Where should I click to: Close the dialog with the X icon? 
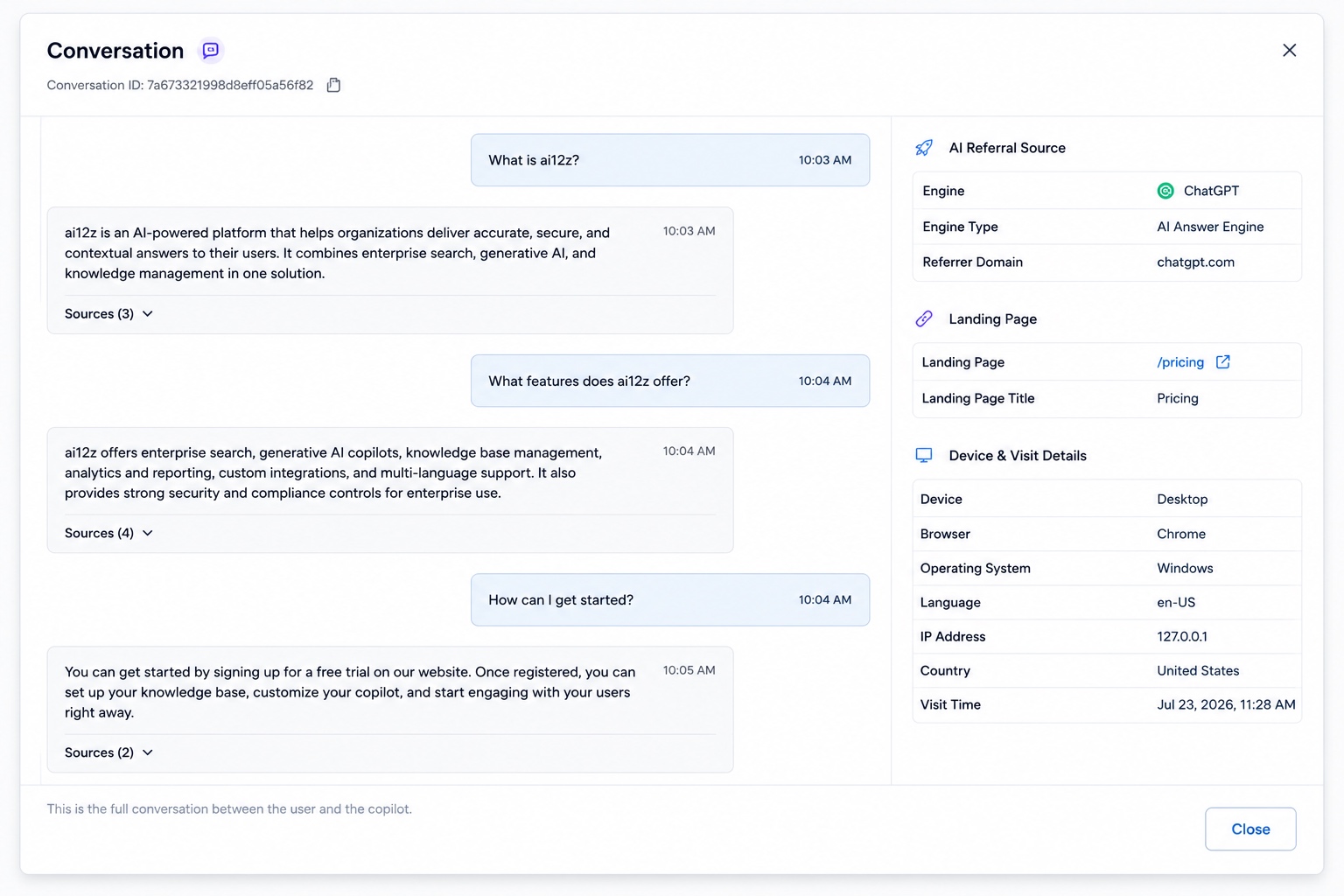click(1289, 51)
